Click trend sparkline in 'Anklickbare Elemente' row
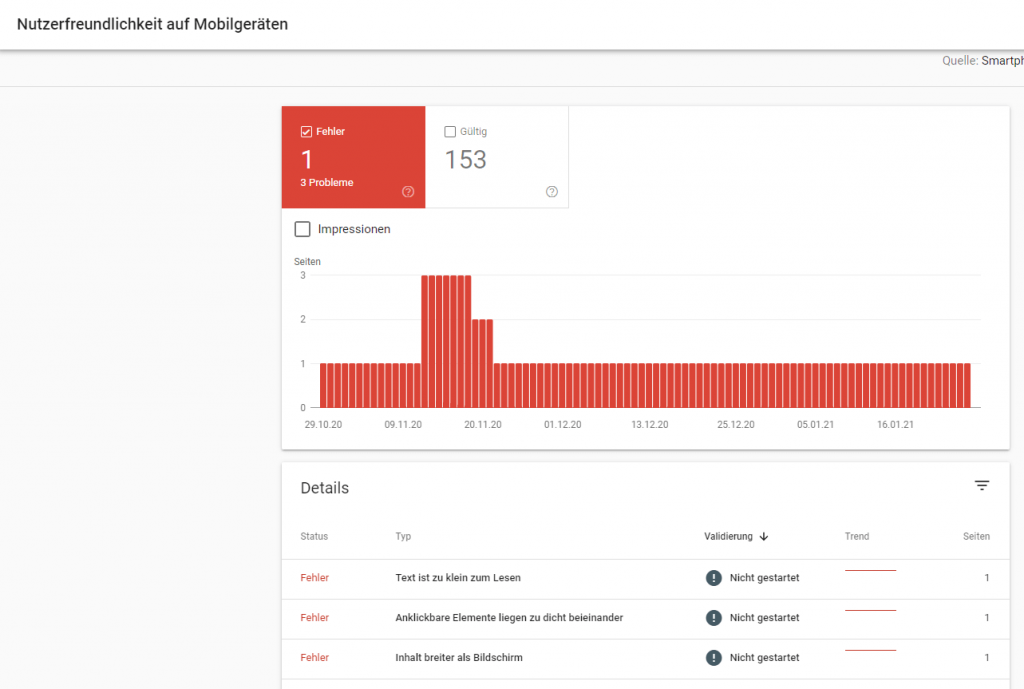This screenshot has width=1024, height=689. click(x=871, y=610)
